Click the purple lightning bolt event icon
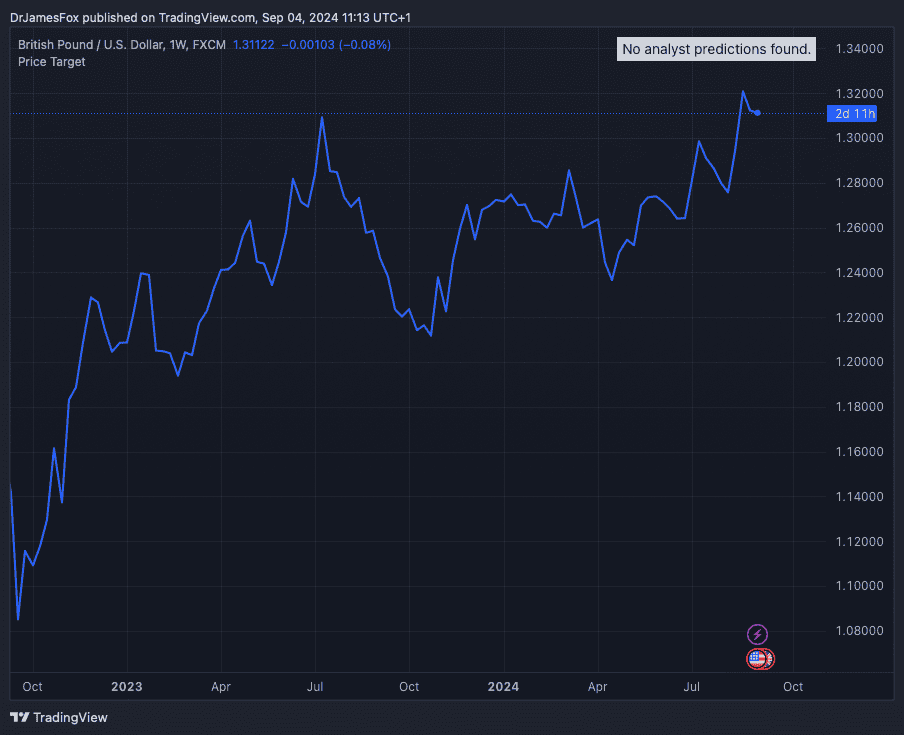Image resolution: width=904 pixels, height=735 pixels. [x=758, y=634]
